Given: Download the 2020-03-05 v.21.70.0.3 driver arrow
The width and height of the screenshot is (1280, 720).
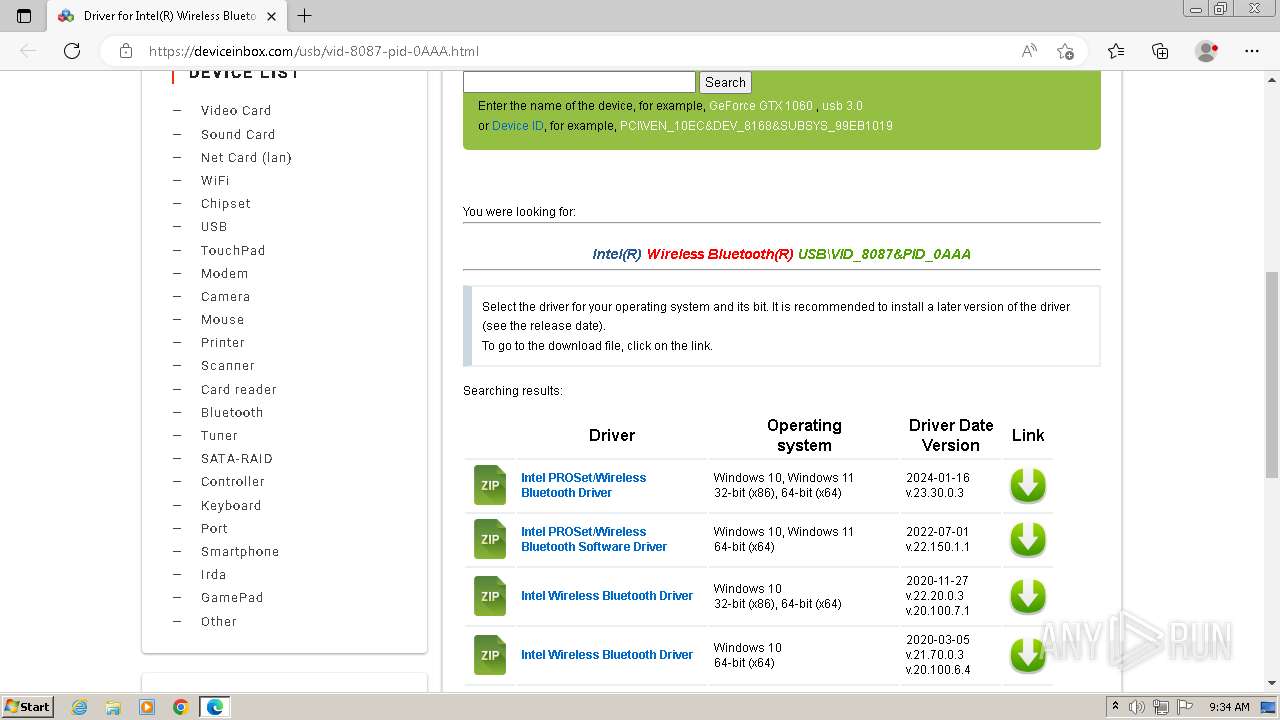Looking at the screenshot, I should [x=1027, y=655].
